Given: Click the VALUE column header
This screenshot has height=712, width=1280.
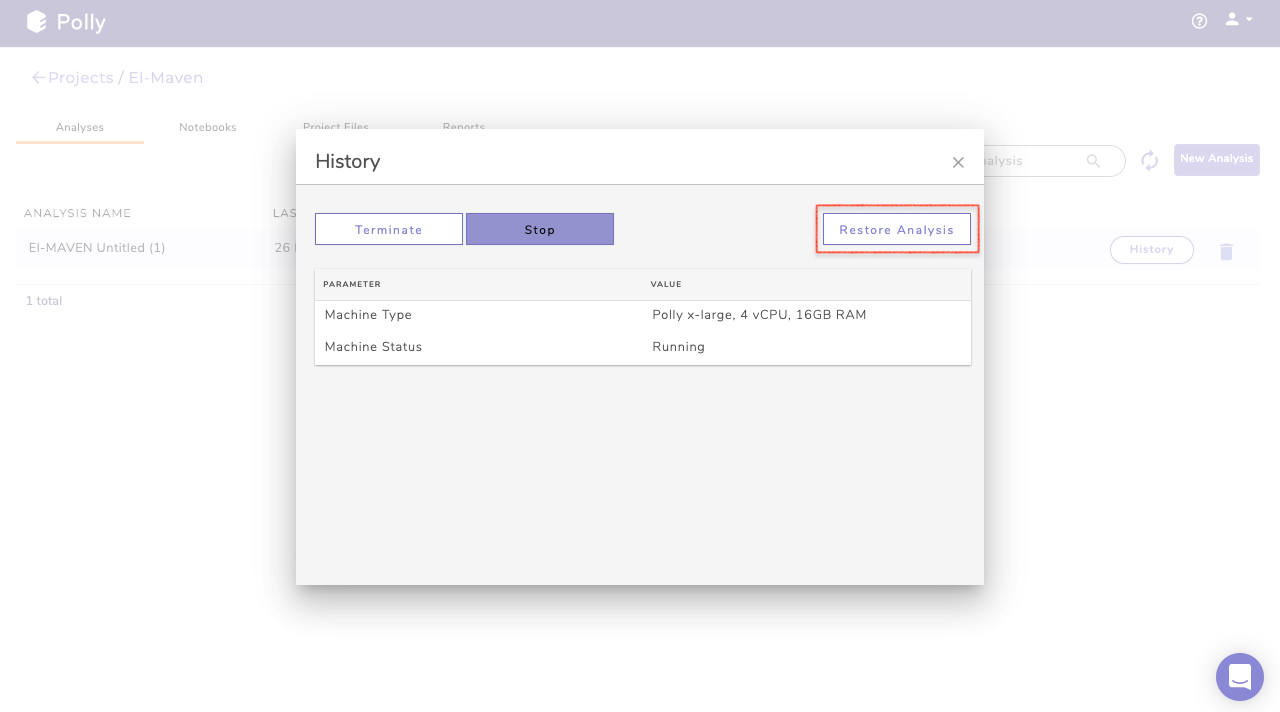Looking at the screenshot, I should [666, 284].
